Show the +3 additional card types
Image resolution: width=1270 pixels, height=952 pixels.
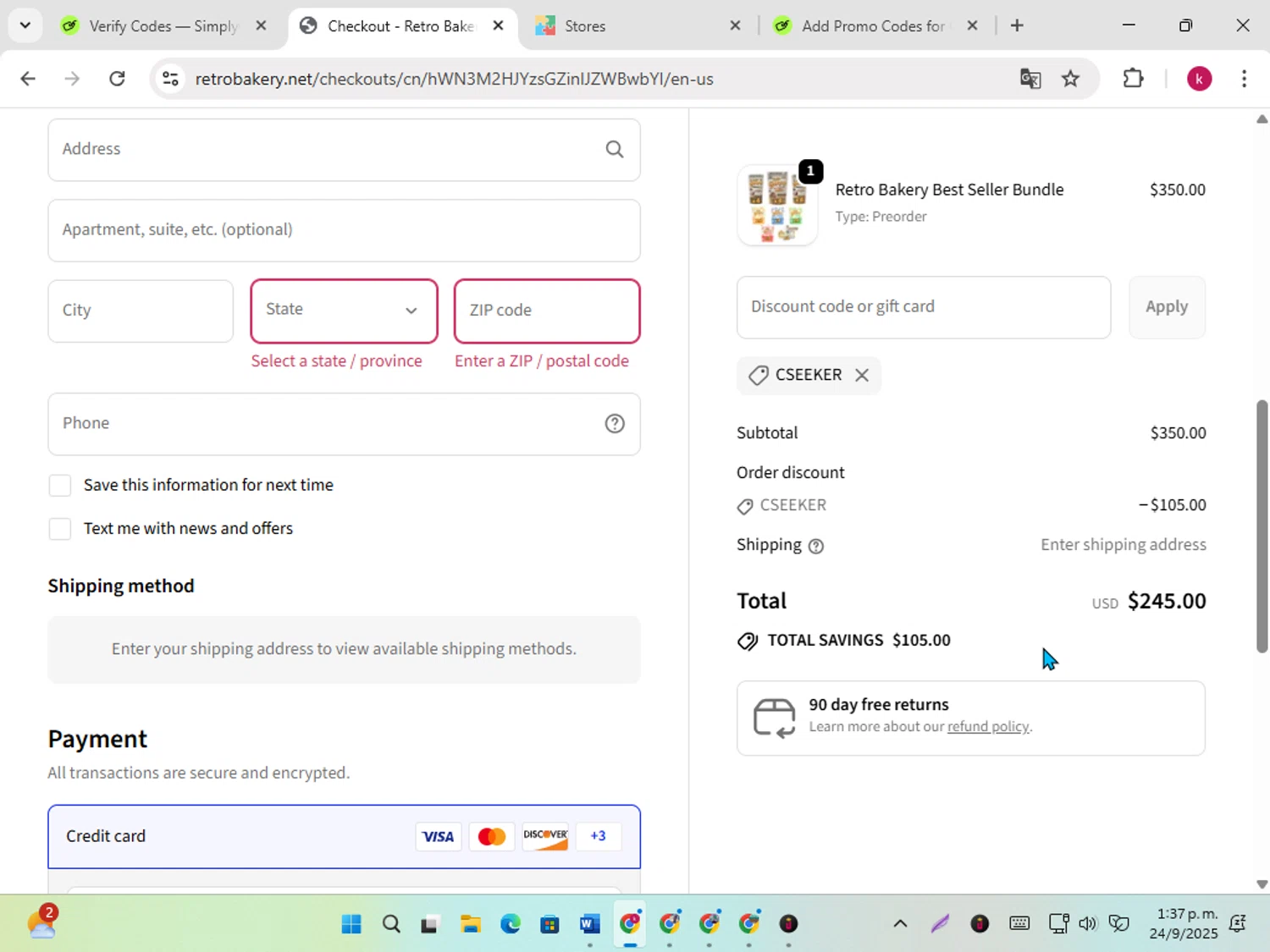point(599,836)
